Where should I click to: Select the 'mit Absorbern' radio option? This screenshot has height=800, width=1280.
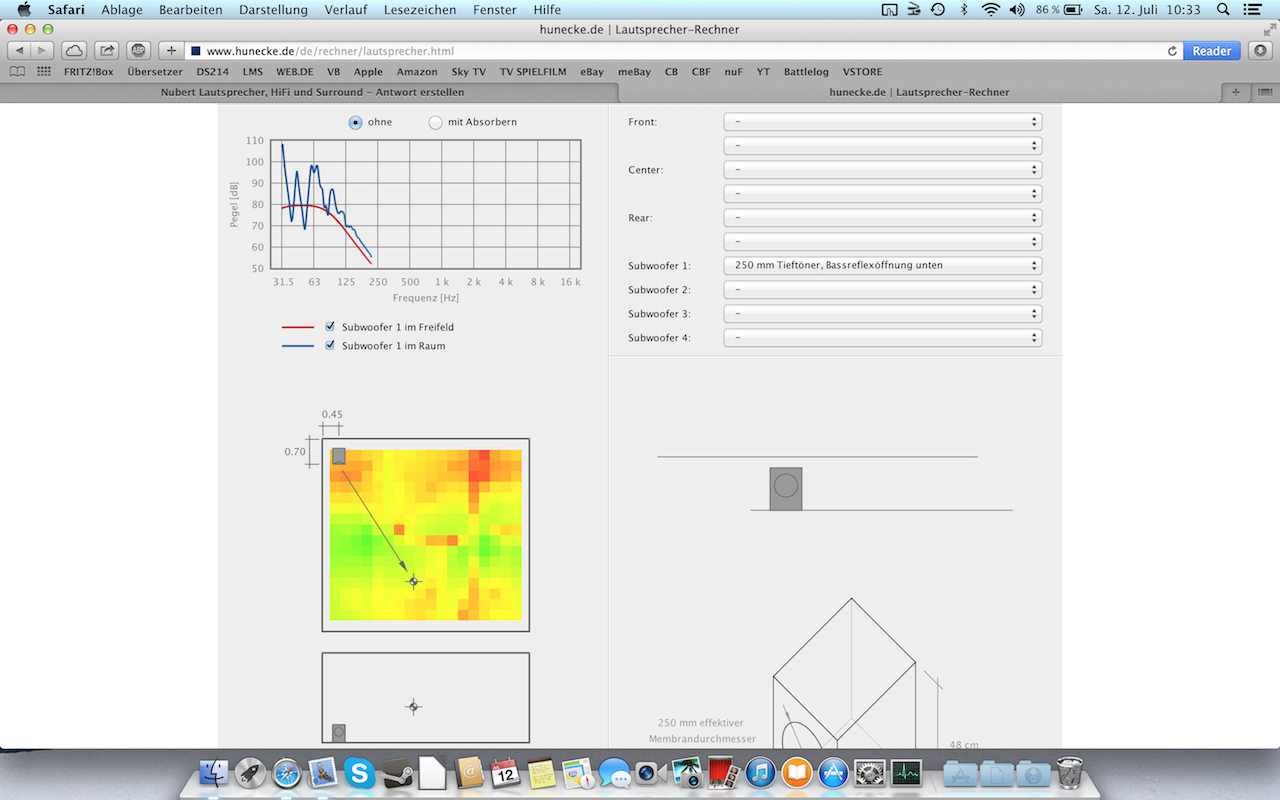(435, 122)
